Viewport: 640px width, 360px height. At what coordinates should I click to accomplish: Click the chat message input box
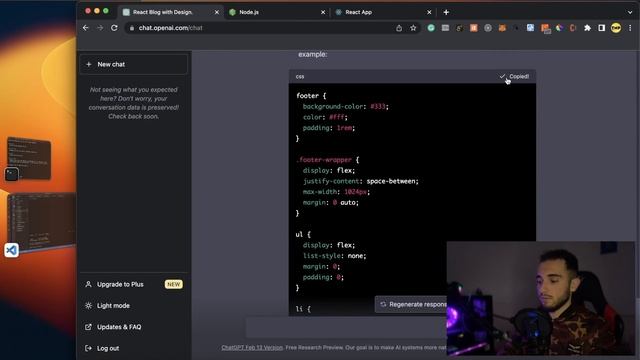(346, 328)
